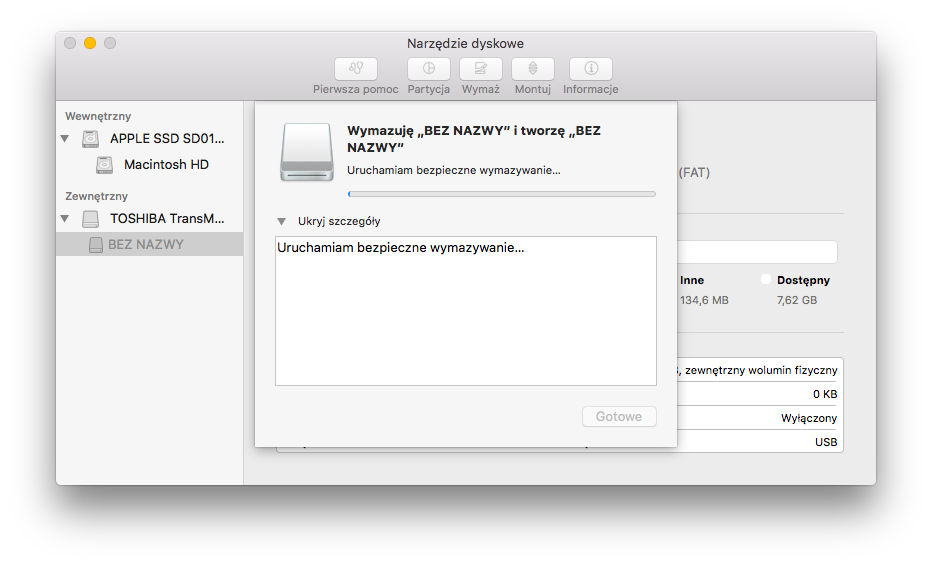Select the APPLE SSD disk icon
The width and height of the screenshot is (932, 565).
[91, 139]
